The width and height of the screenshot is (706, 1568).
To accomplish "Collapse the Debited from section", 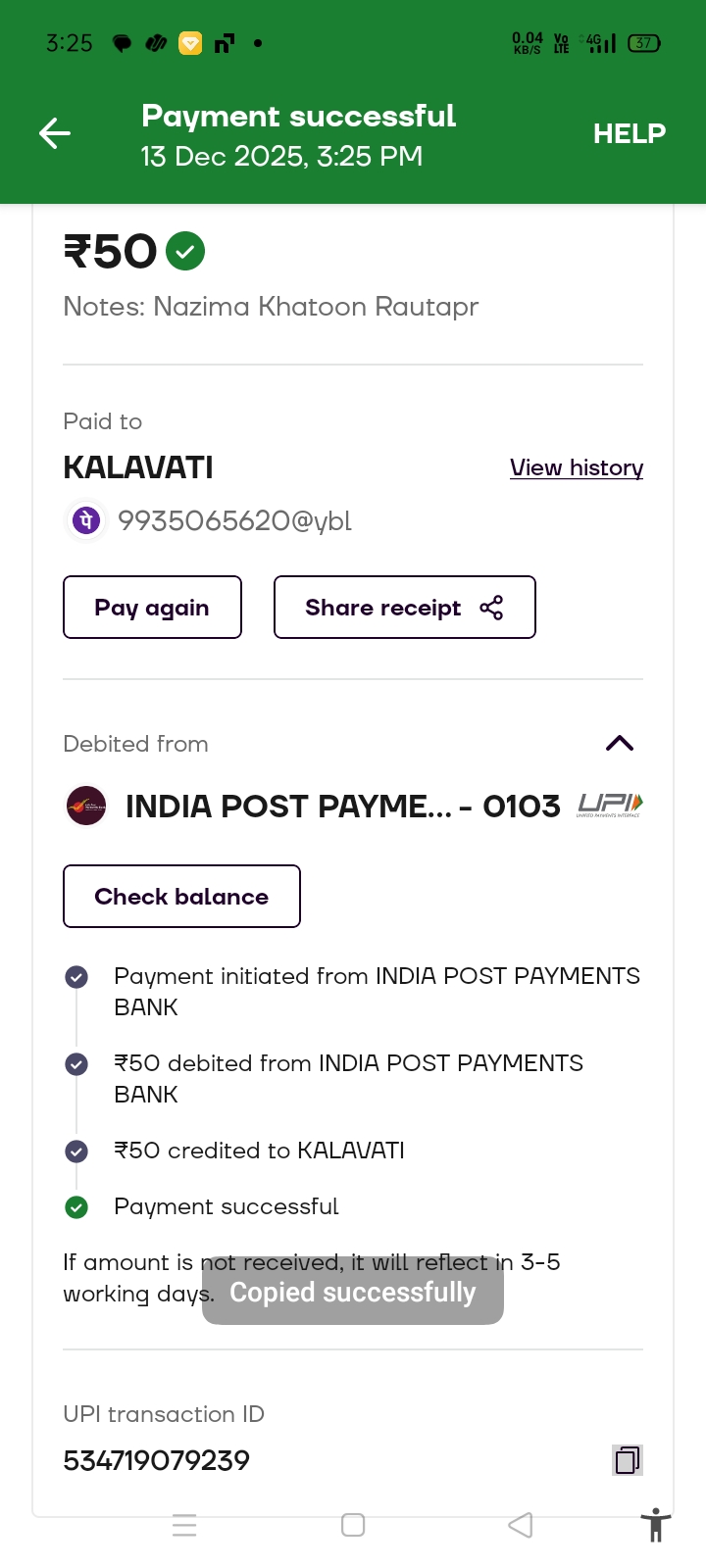I will click(x=620, y=744).
